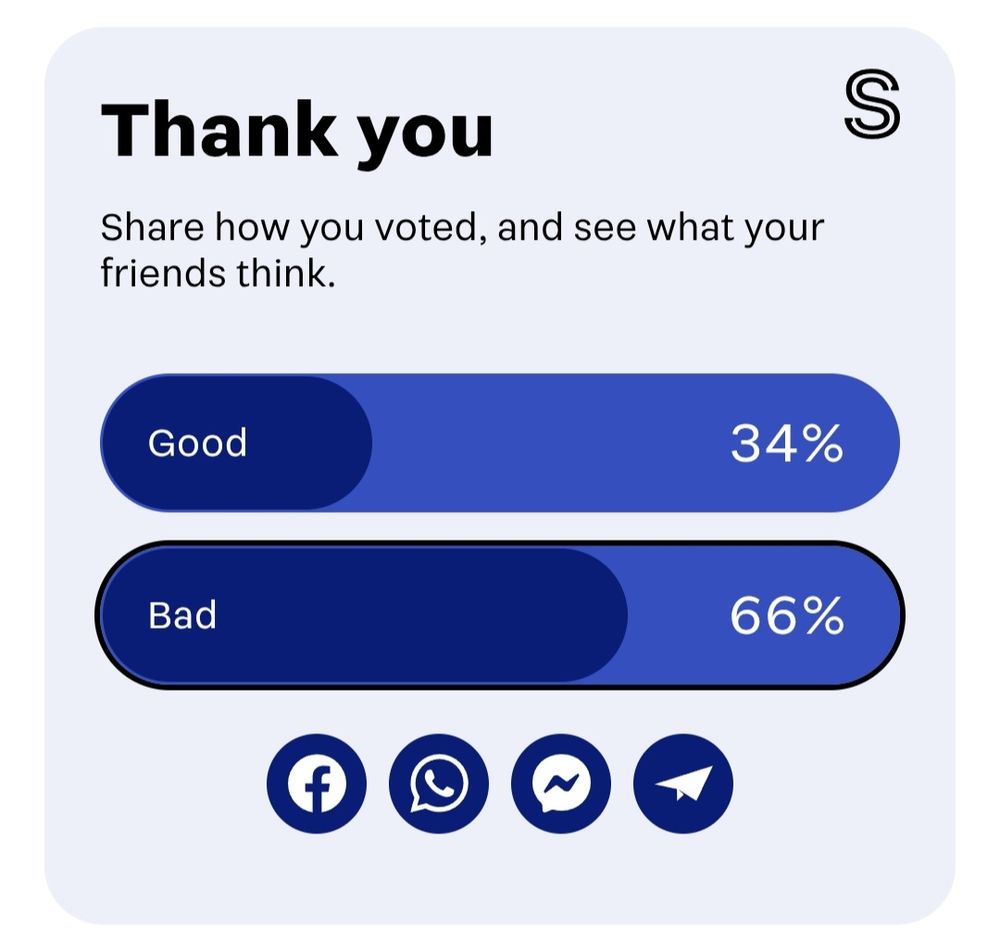
Task: Click the dark filled portion of Good bar
Action: pos(236,443)
